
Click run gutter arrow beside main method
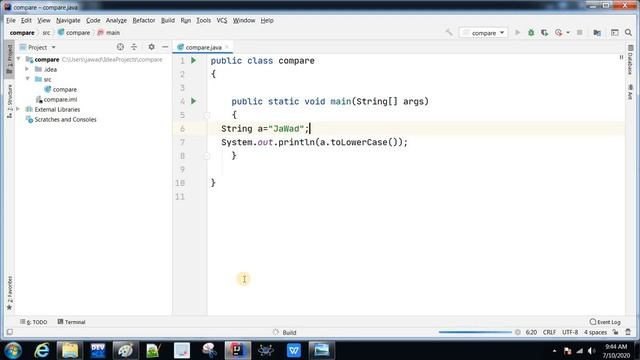point(194,101)
